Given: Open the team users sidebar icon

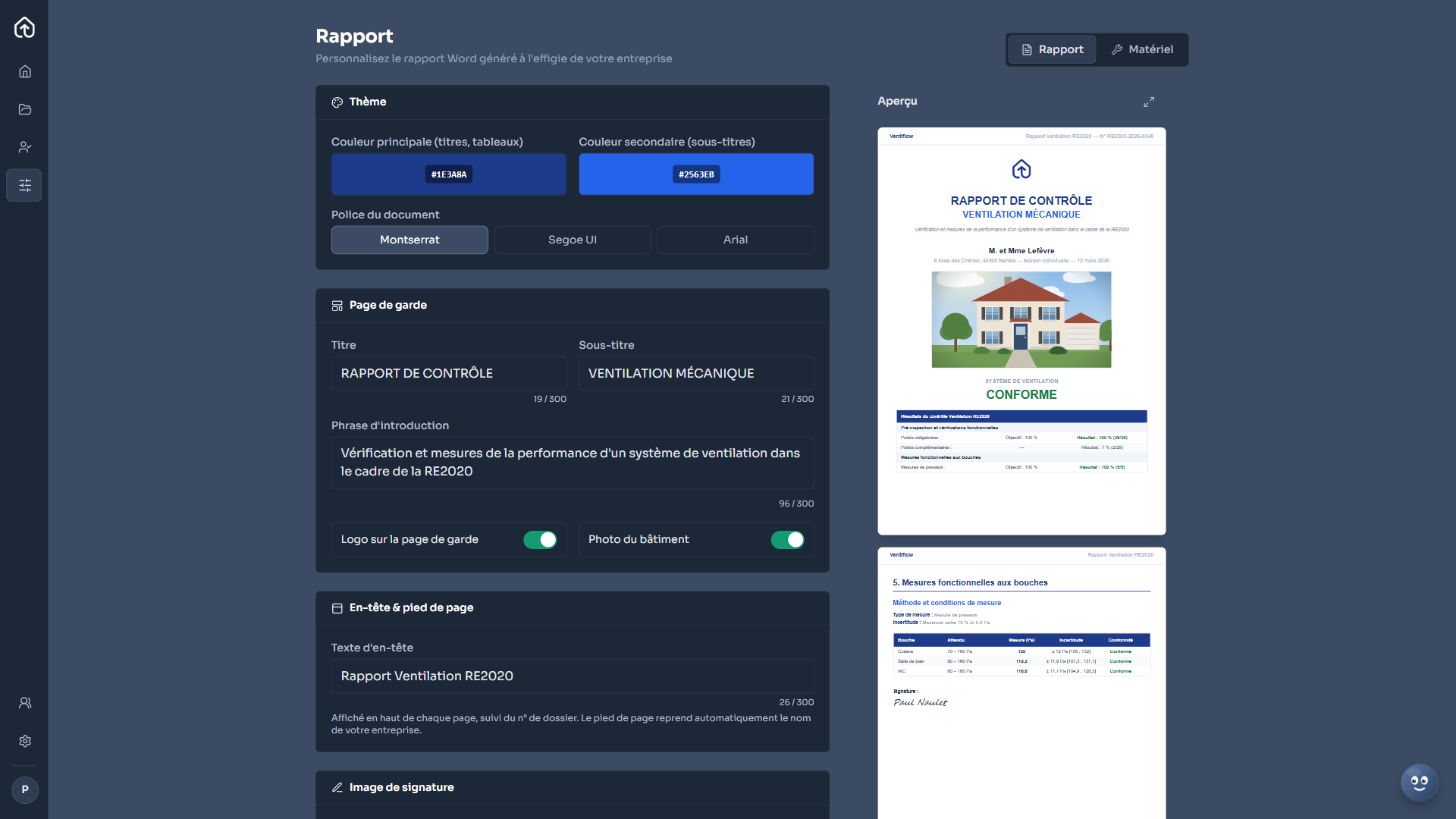Looking at the screenshot, I should 25,703.
